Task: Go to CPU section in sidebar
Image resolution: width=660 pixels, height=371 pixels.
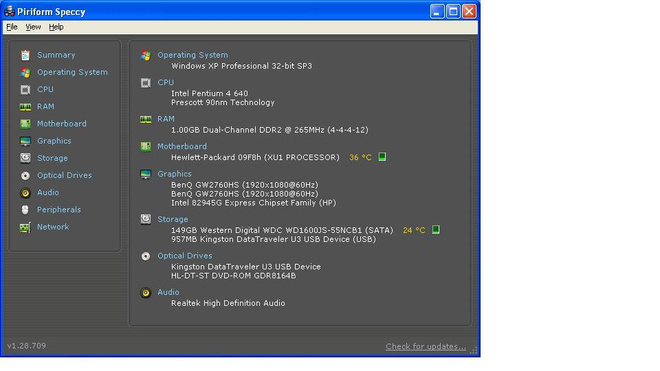Action: pos(45,90)
